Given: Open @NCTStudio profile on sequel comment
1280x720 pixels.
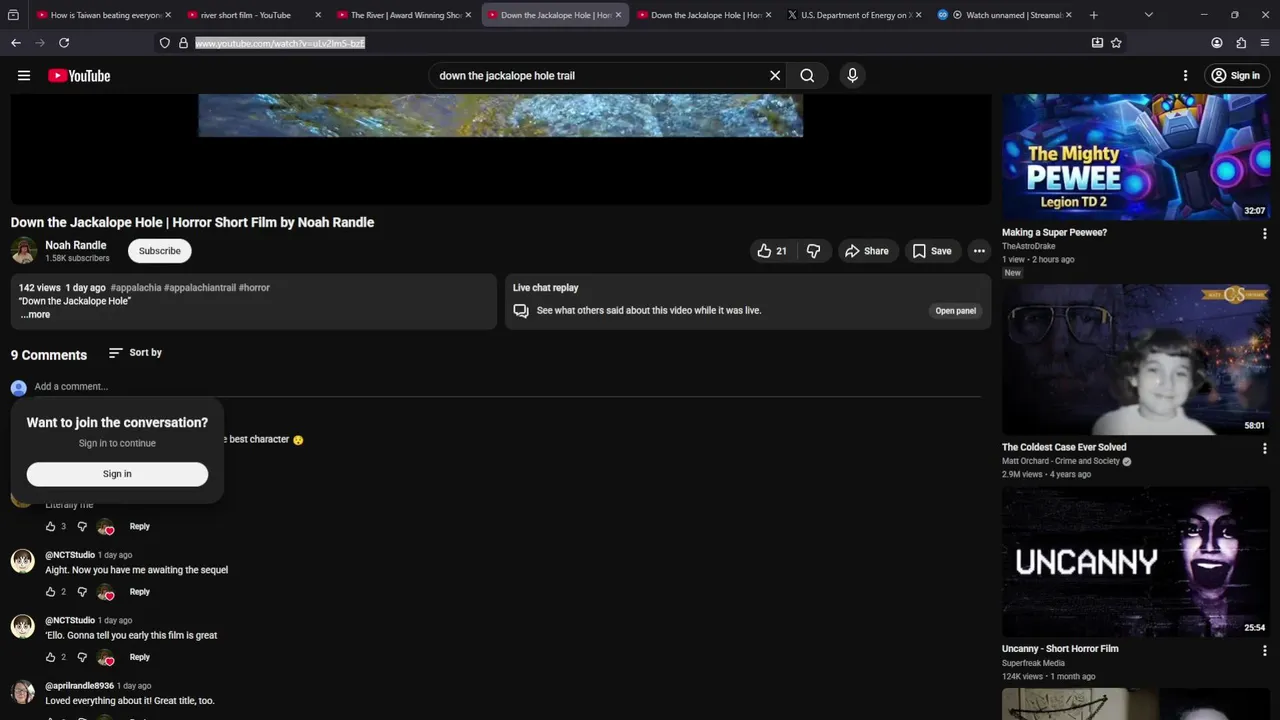Looking at the screenshot, I should pyautogui.click(x=70, y=555).
